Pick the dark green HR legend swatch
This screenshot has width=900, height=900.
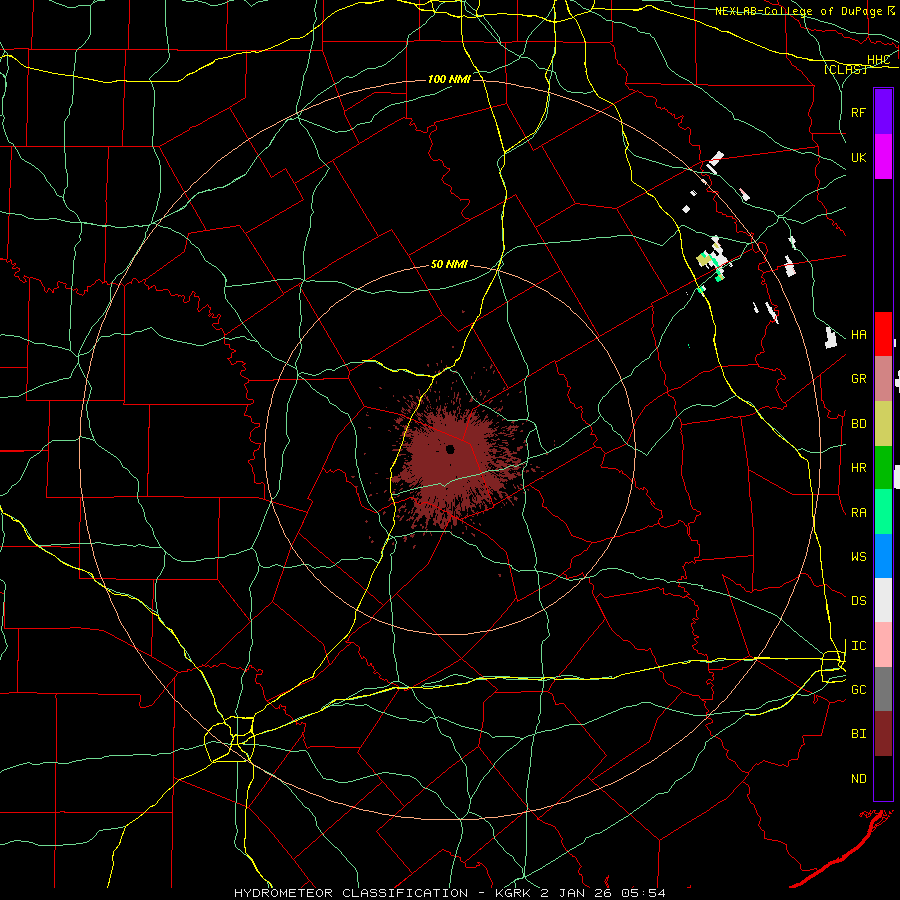point(883,468)
